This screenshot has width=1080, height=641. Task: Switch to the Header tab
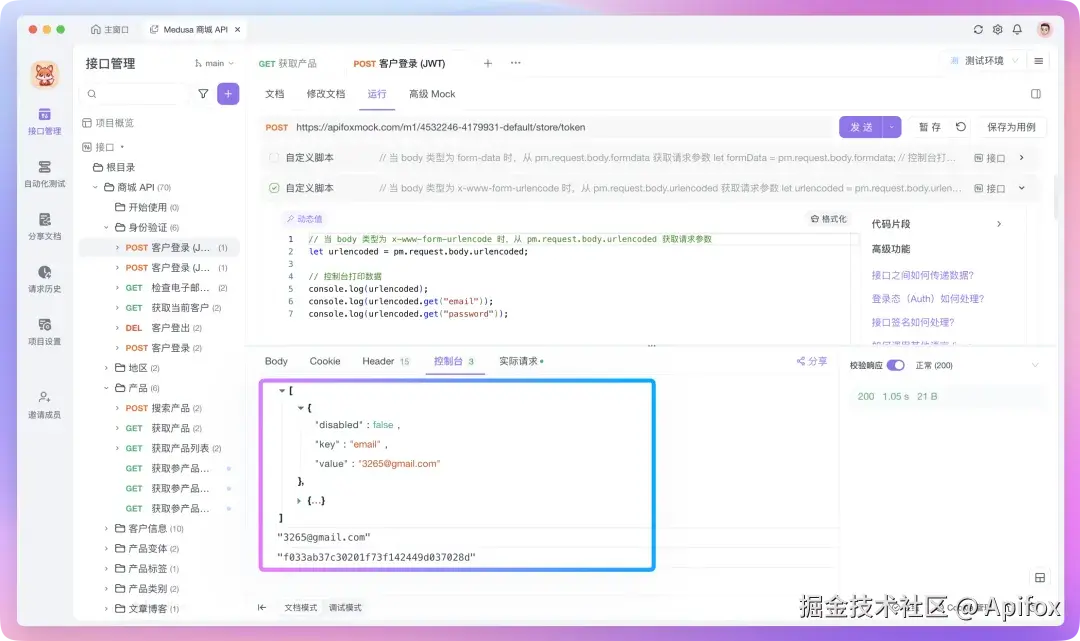tap(385, 361)
